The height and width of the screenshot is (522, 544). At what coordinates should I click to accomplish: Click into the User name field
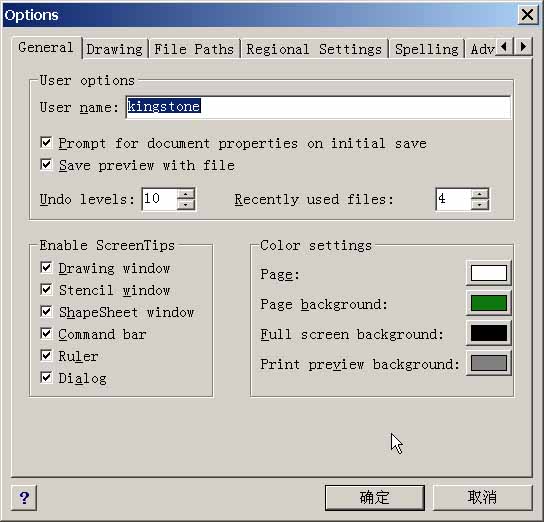tap(318, 107)
